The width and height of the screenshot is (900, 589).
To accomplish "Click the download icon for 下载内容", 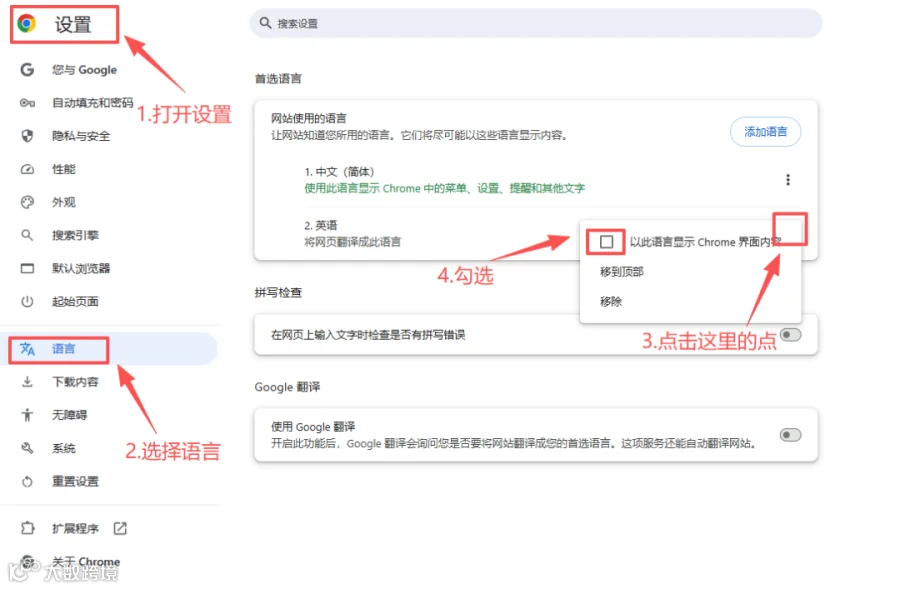I will [x=27, y=382].
